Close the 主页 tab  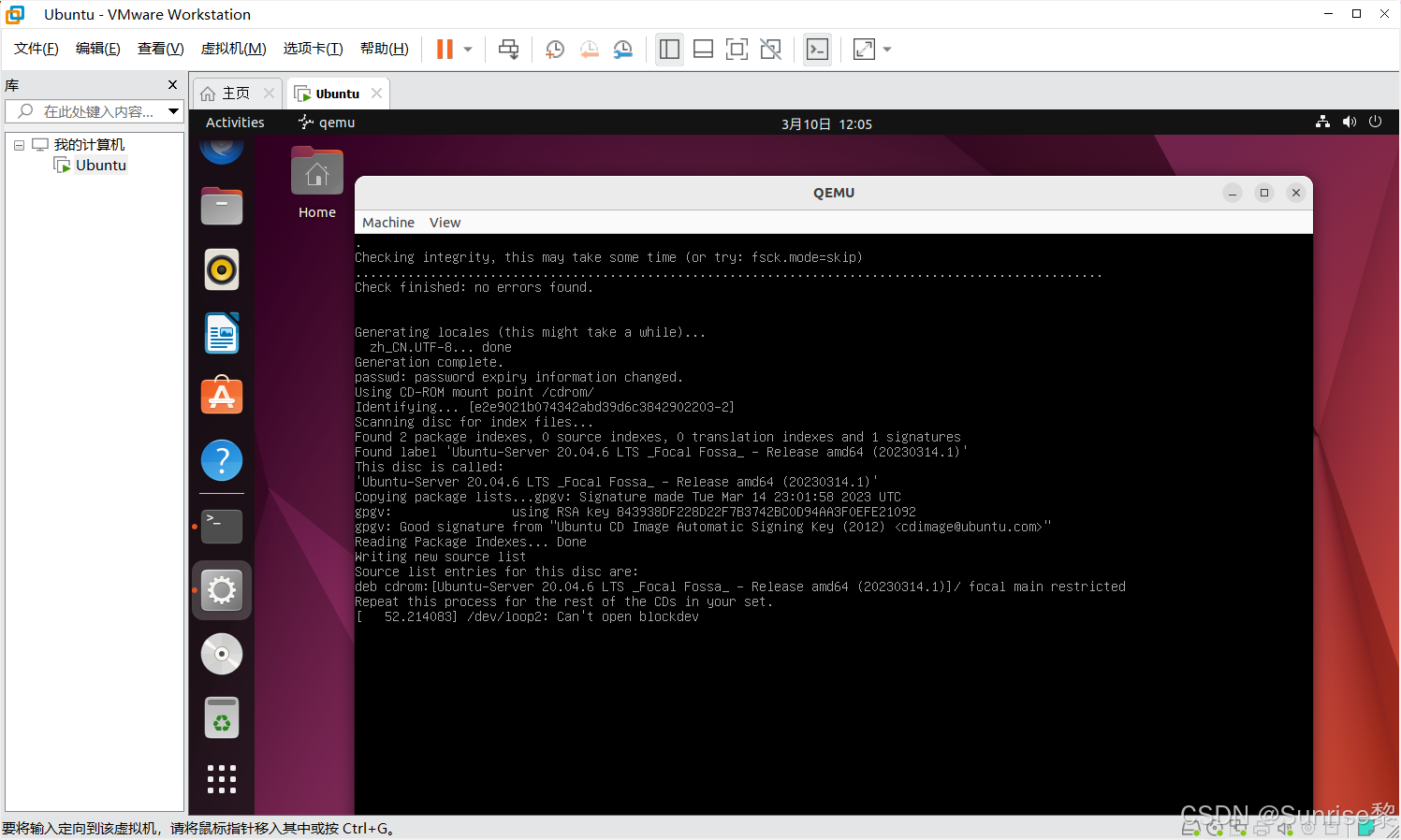pyautogui.click(x=270, y=94)
